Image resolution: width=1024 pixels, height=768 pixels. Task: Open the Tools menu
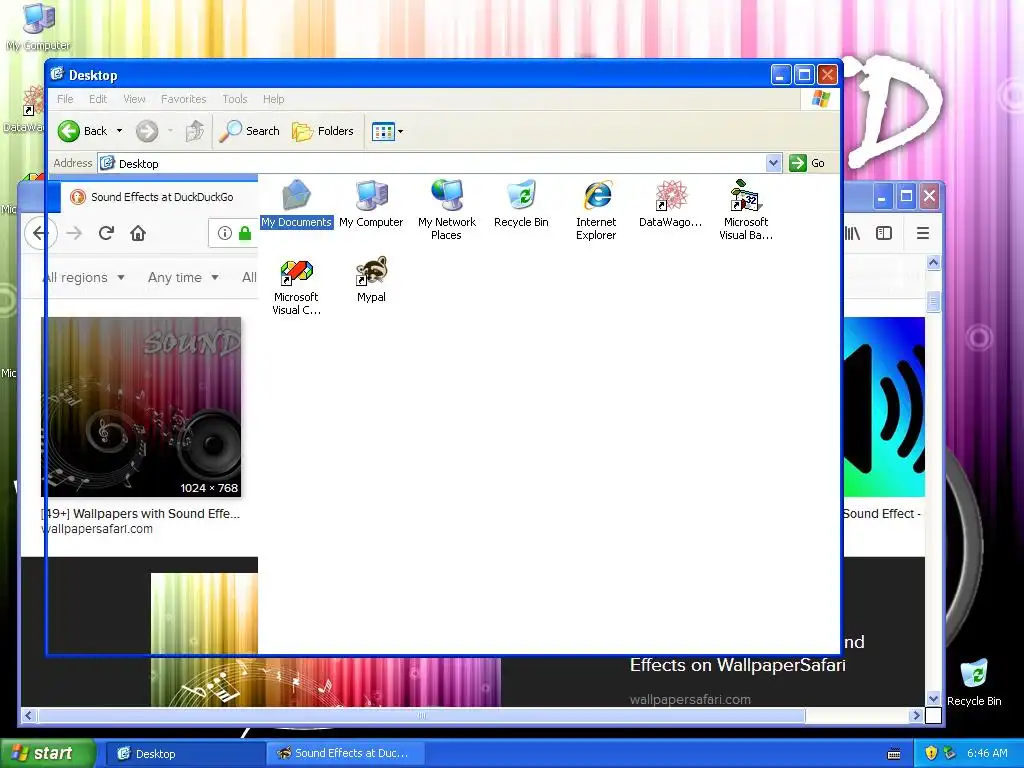coord(234,99)
